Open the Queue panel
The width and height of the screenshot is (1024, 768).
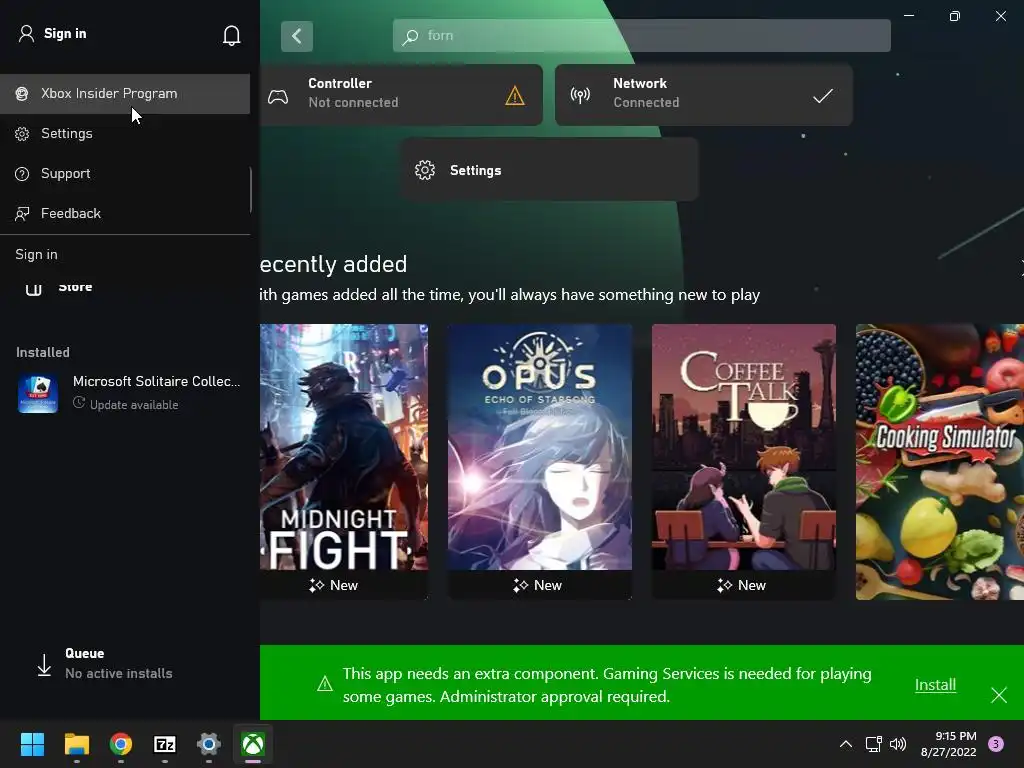click(x=104, y=664)
